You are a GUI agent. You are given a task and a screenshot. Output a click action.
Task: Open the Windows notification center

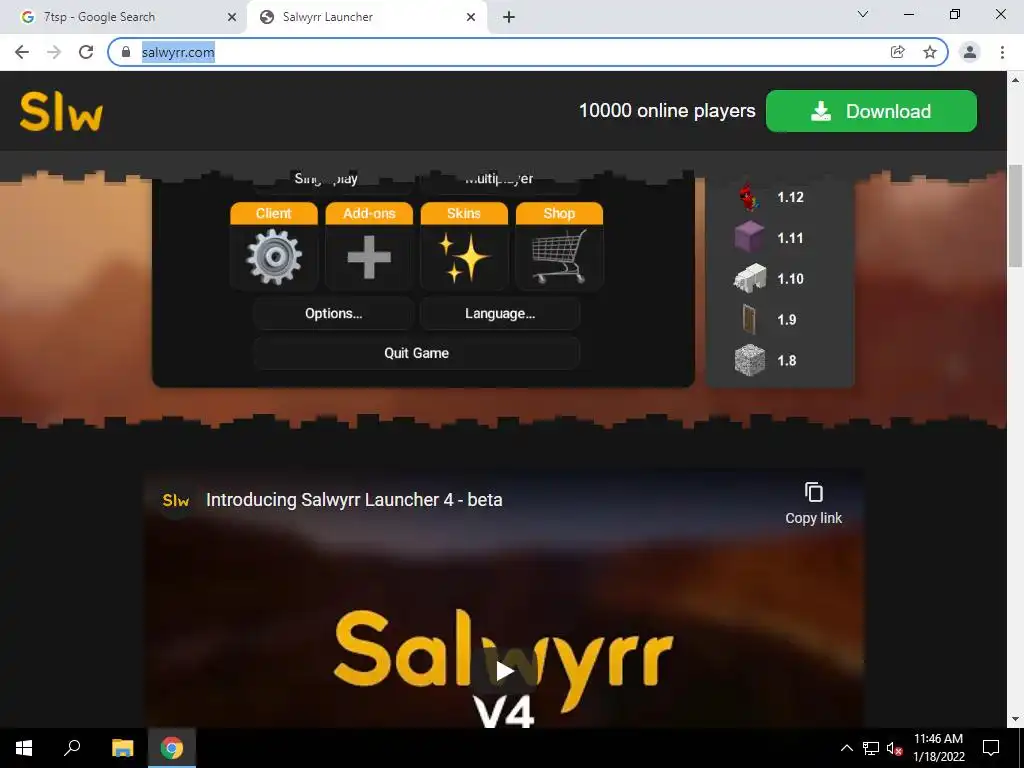(x=991, y=748)
